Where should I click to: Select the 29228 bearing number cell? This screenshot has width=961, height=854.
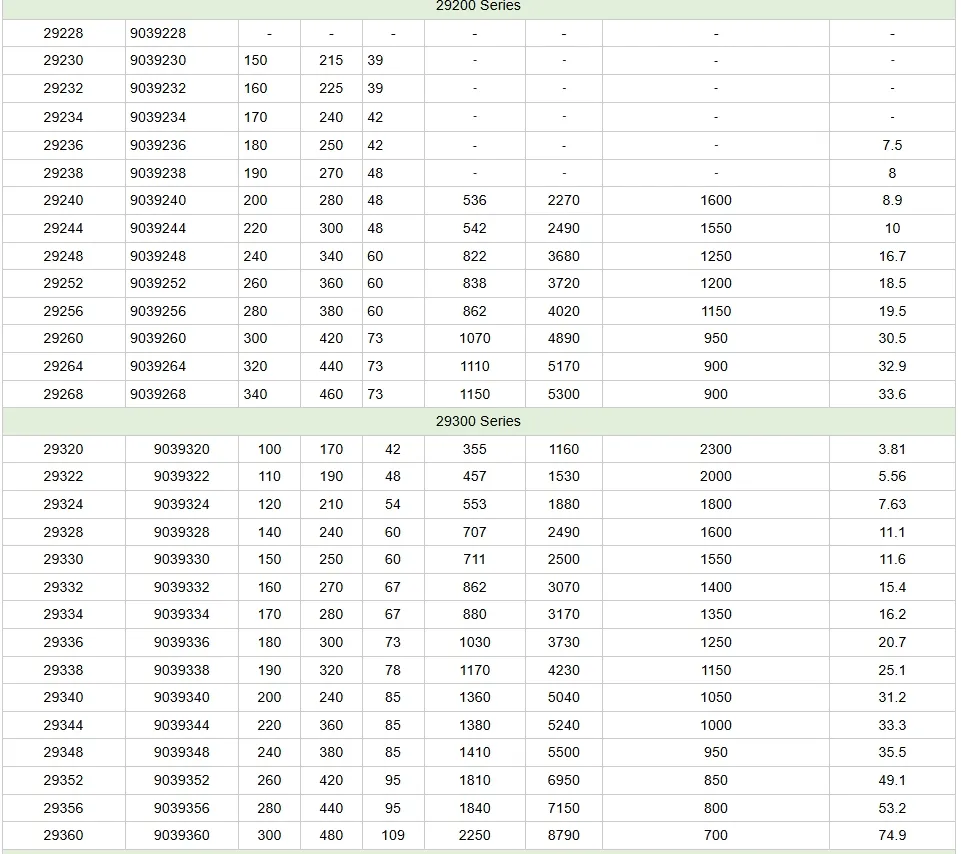[64, 33]
